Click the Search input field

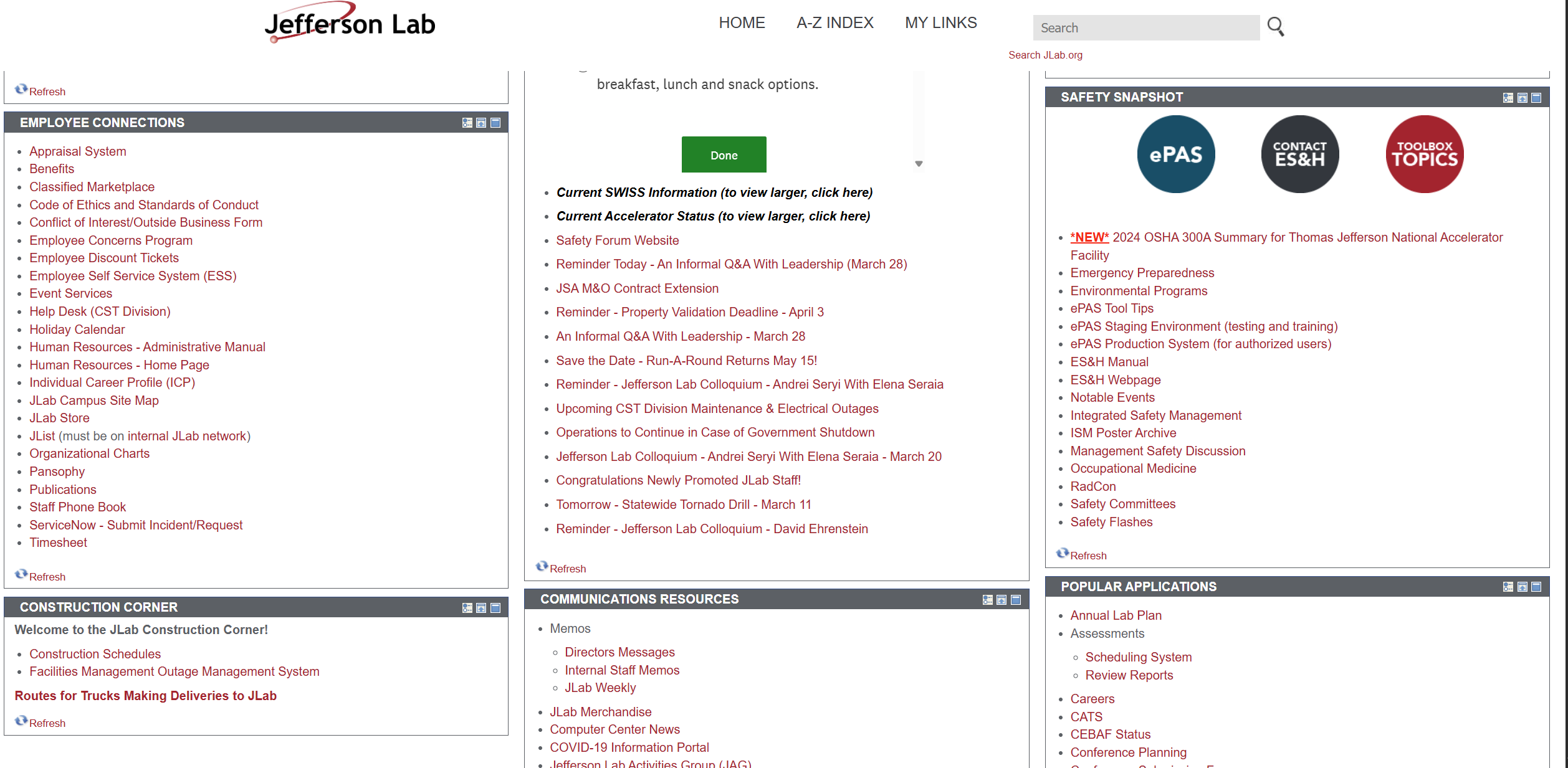(1146, 28)
